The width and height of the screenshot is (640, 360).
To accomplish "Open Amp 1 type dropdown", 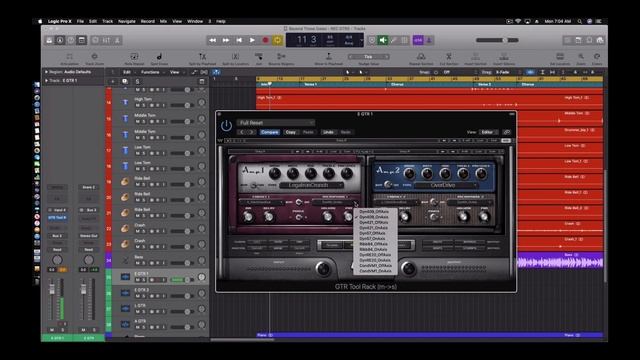I will [311, 185].
